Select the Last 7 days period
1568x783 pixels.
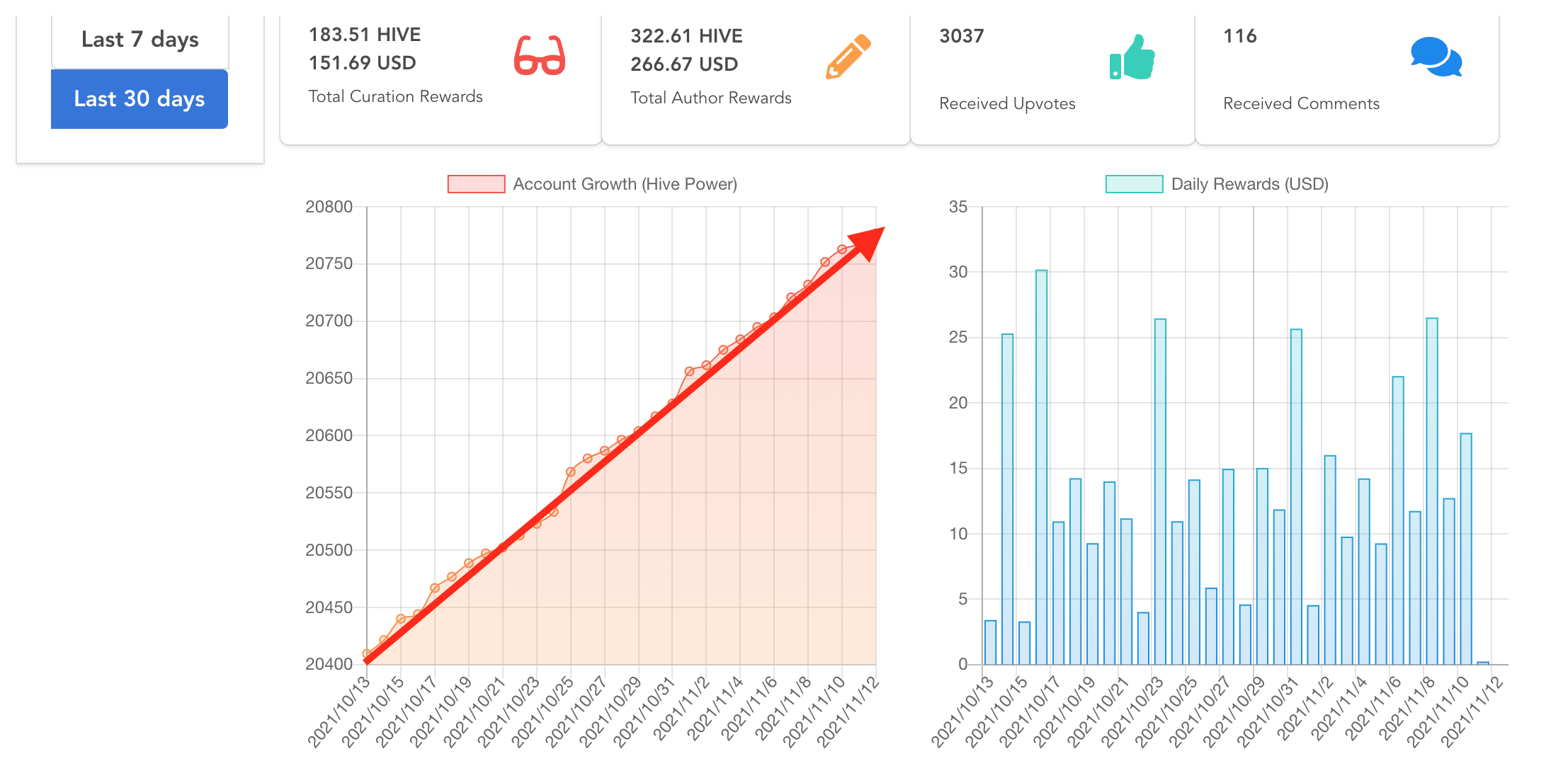140,40
